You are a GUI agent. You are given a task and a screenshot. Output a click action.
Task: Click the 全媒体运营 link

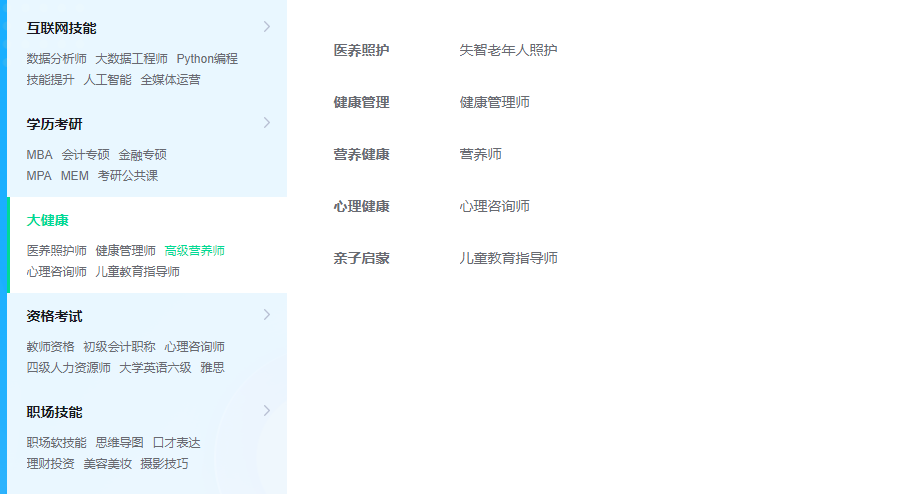click(170, 80)
